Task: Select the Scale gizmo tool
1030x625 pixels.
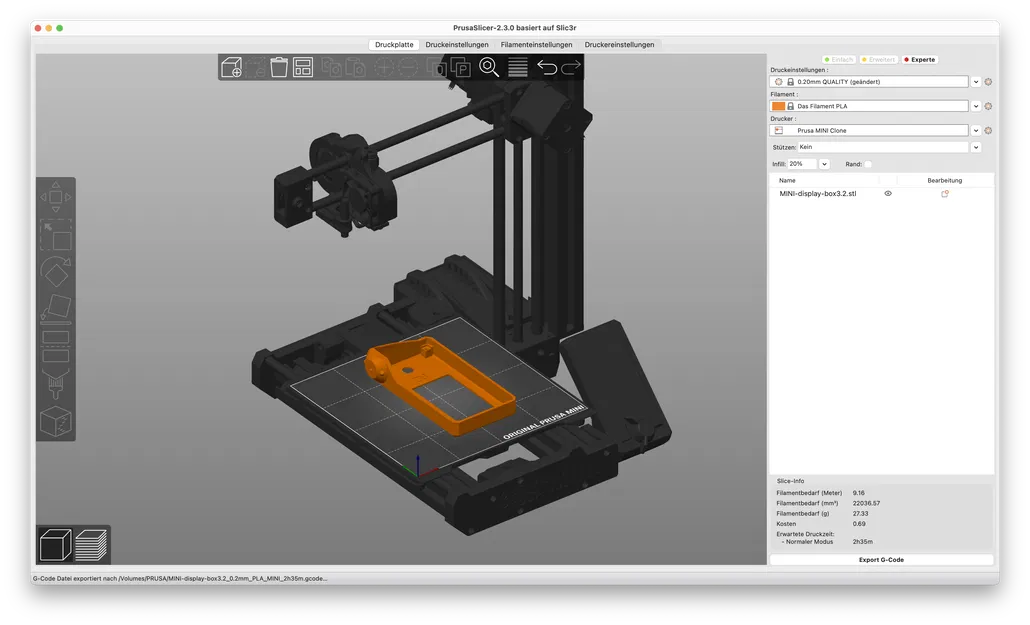Action: (x=56, y=235)
